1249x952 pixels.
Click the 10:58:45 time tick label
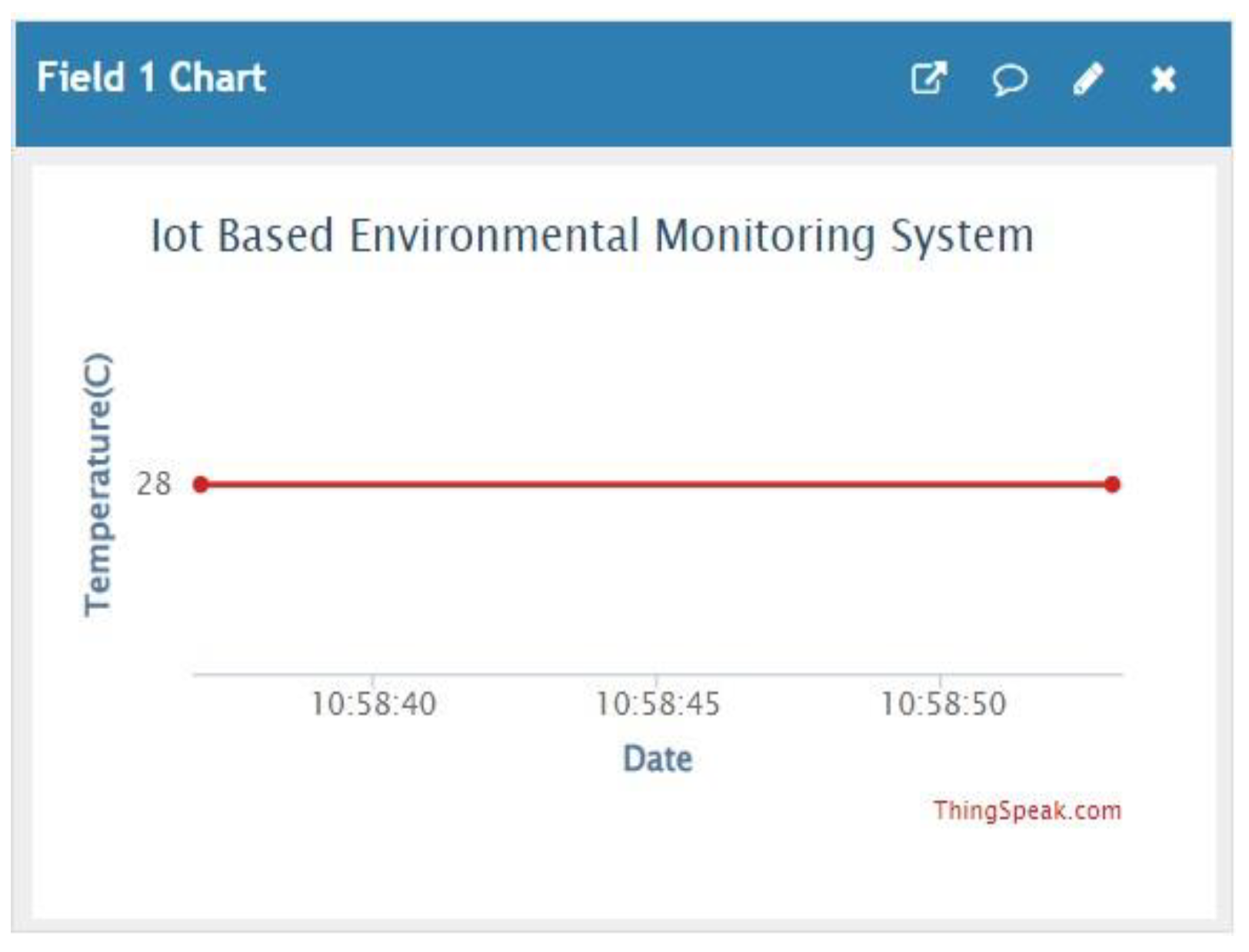[658, 704]
